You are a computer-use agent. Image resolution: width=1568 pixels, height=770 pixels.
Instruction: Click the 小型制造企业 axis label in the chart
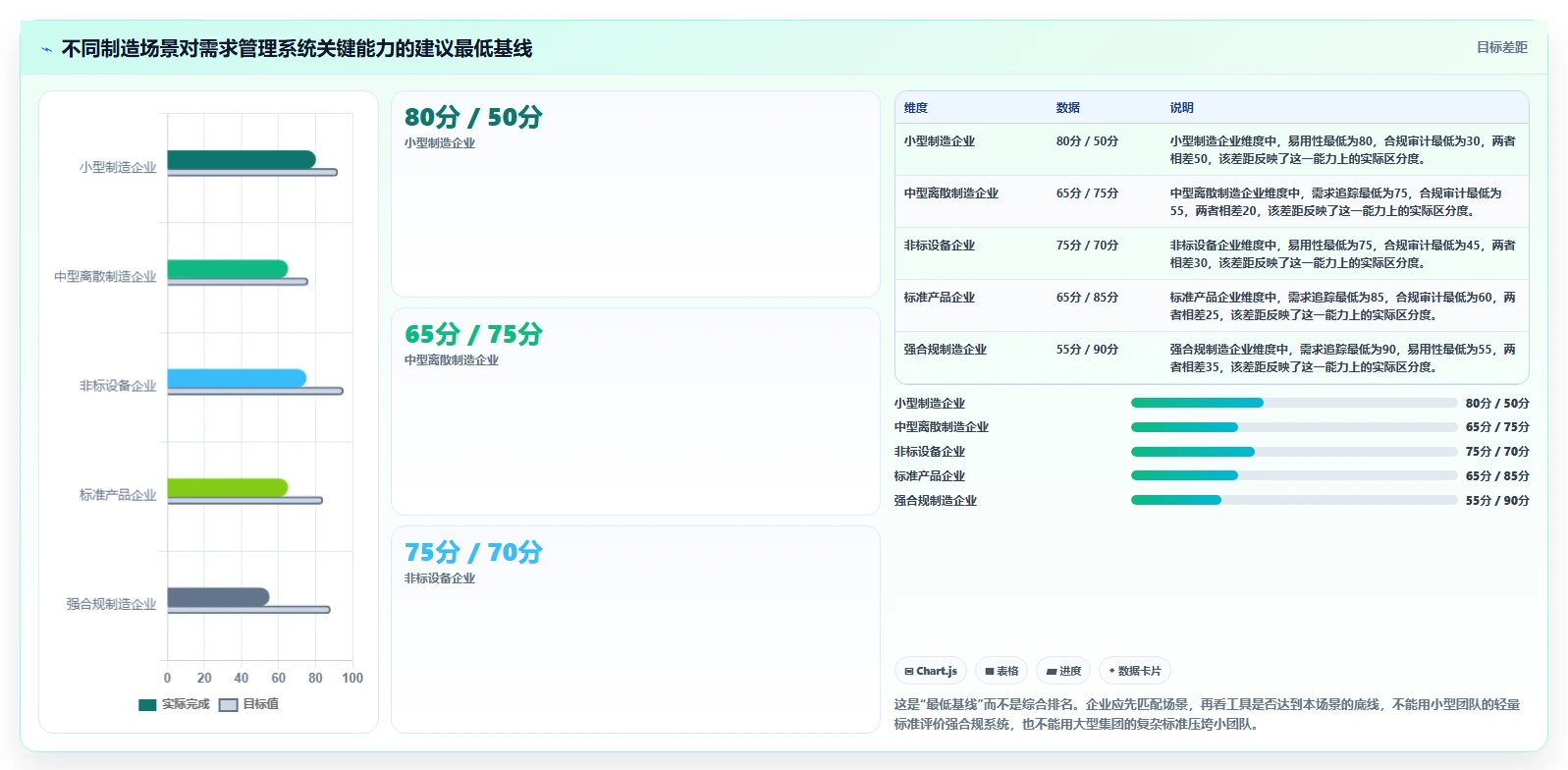tap(118, 167)
